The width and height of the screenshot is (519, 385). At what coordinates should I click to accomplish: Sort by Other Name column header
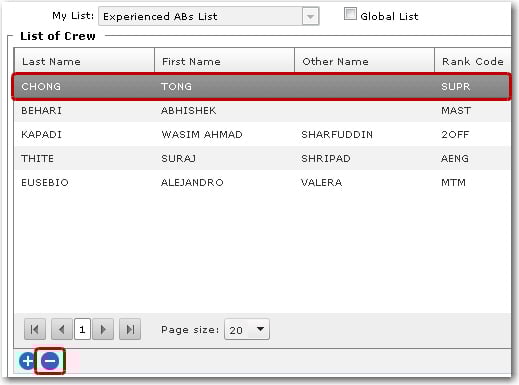pyautogui.click(x=365, y=61)
